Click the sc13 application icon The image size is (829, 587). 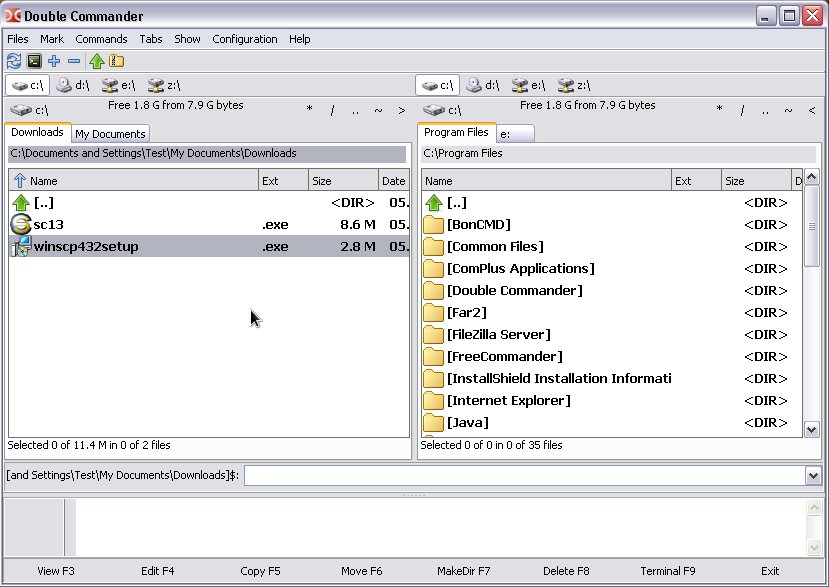[x=21, y=224]
